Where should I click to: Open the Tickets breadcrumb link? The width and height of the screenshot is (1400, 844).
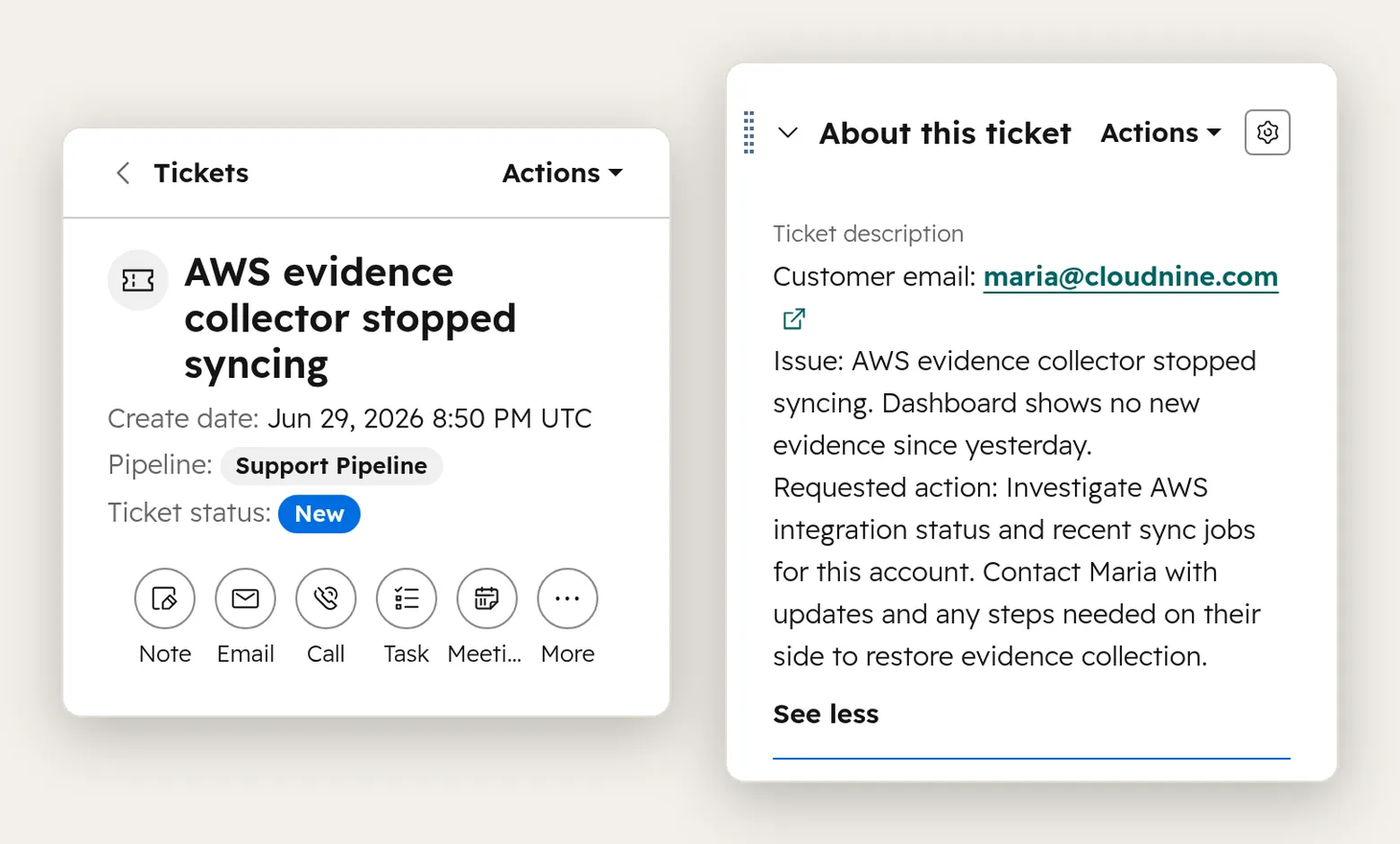point(201,173)
